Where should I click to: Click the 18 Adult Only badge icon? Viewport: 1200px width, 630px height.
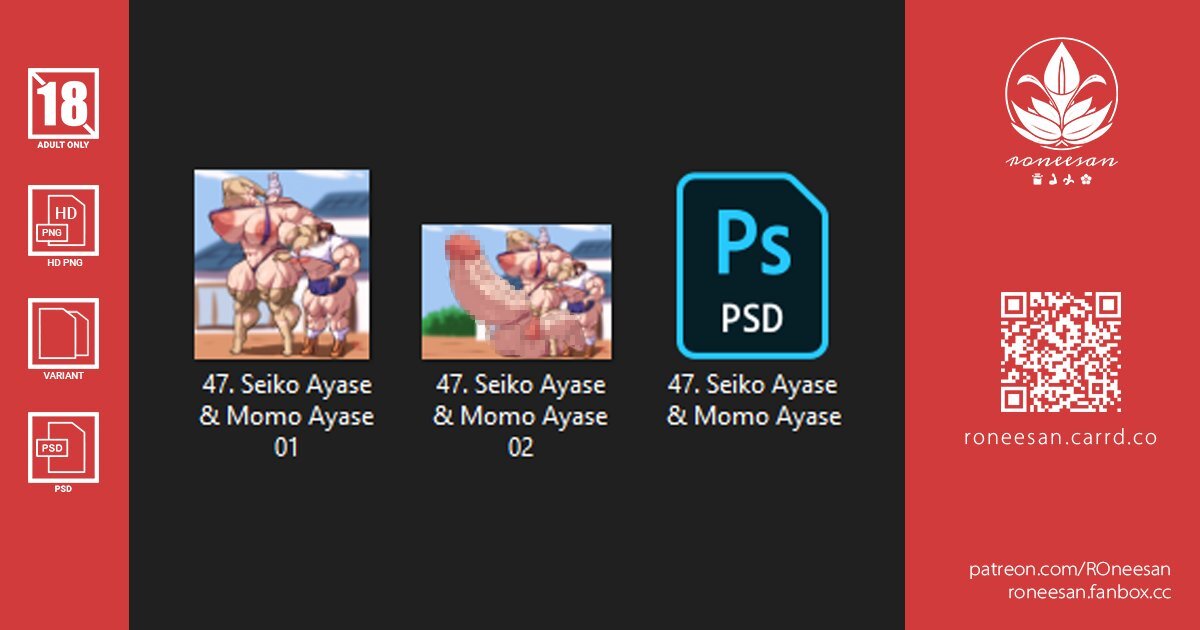pos(63,102)
